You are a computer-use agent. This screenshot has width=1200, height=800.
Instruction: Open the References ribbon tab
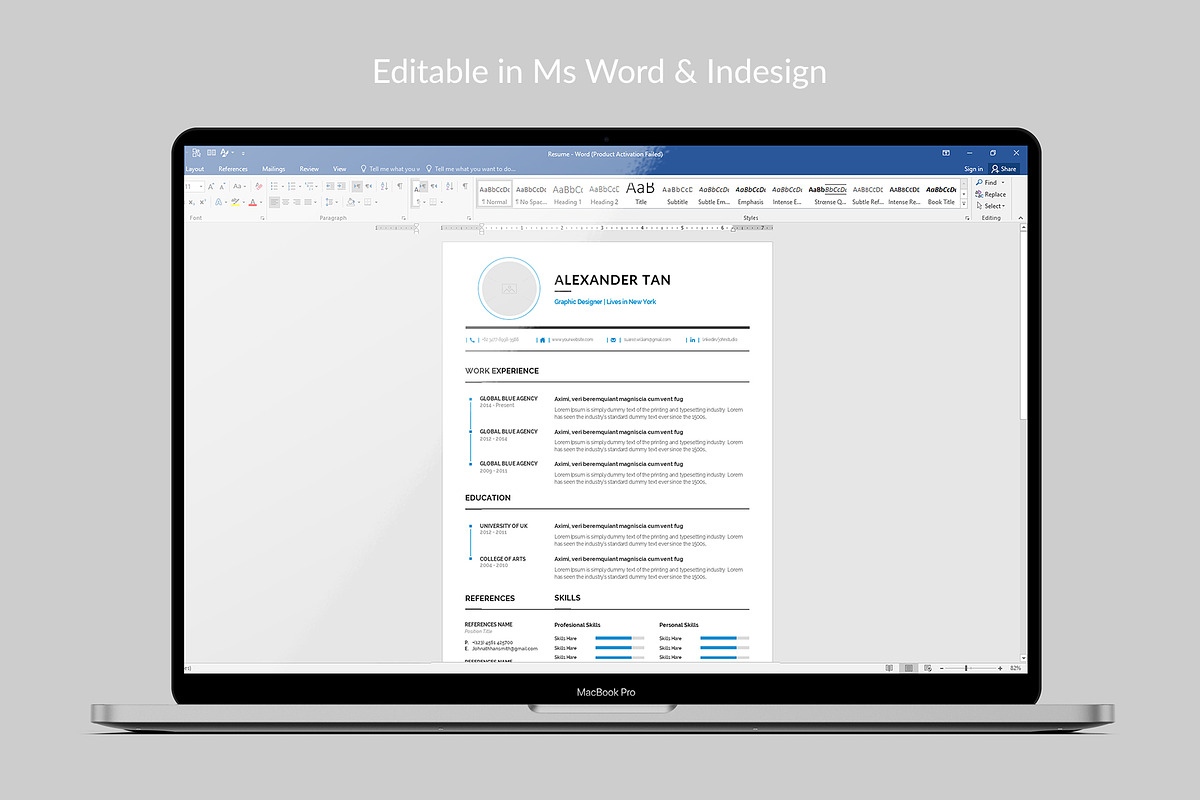[233, 169]
